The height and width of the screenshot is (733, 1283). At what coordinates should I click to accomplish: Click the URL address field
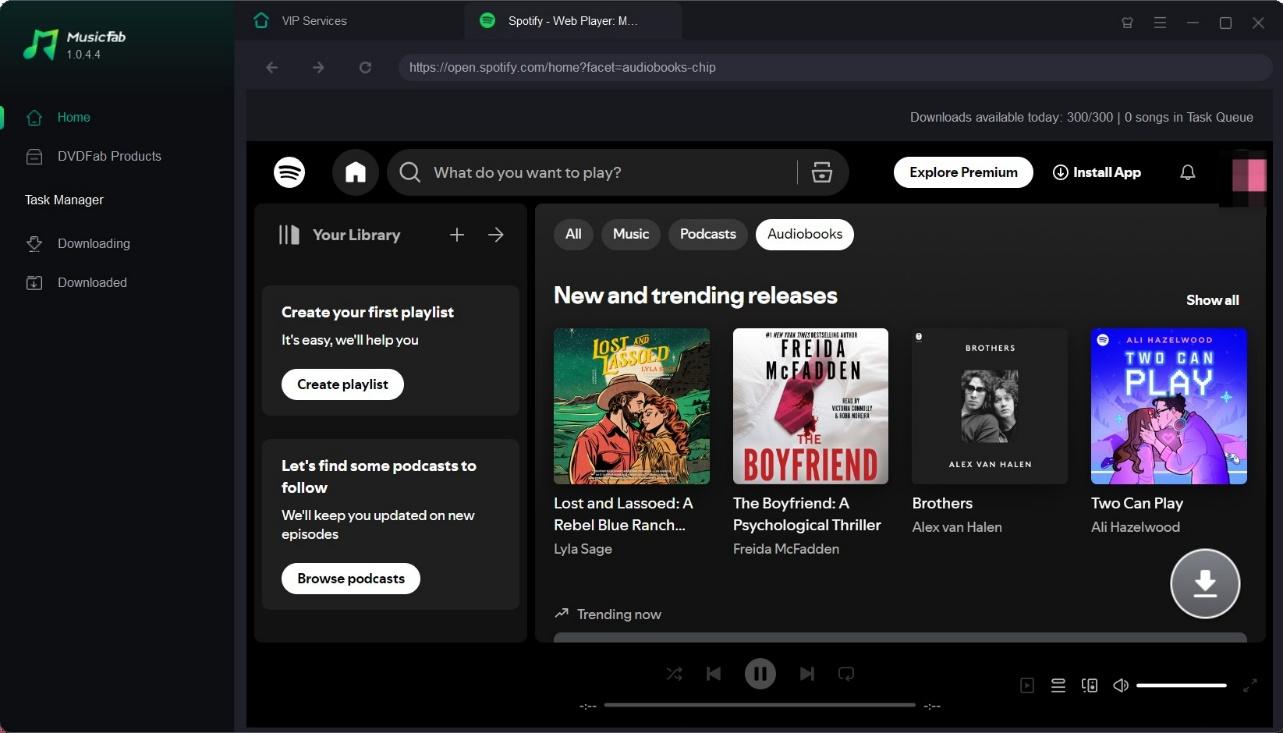pyautogui.click(x=836, y=67)
